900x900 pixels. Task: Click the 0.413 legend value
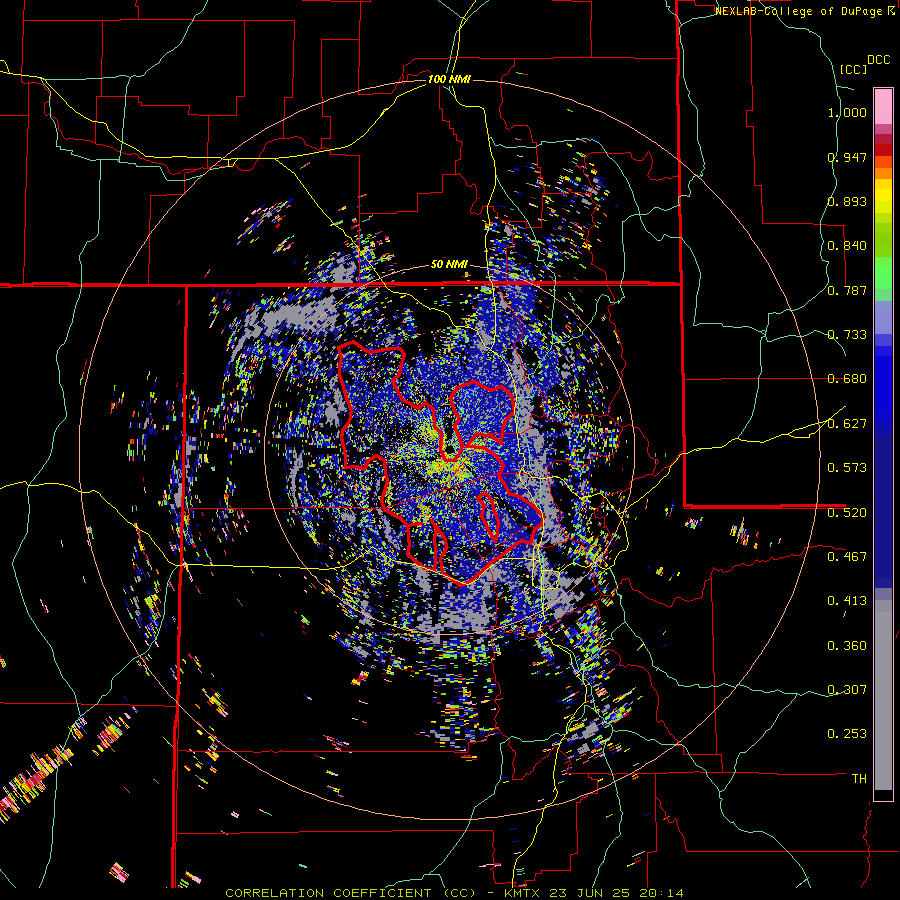tap(847, 601)
